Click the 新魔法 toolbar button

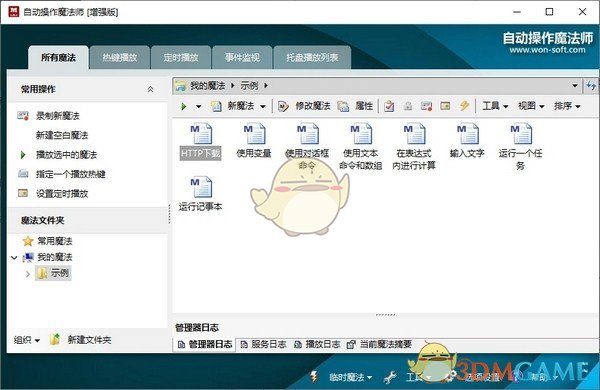[233, 106]
